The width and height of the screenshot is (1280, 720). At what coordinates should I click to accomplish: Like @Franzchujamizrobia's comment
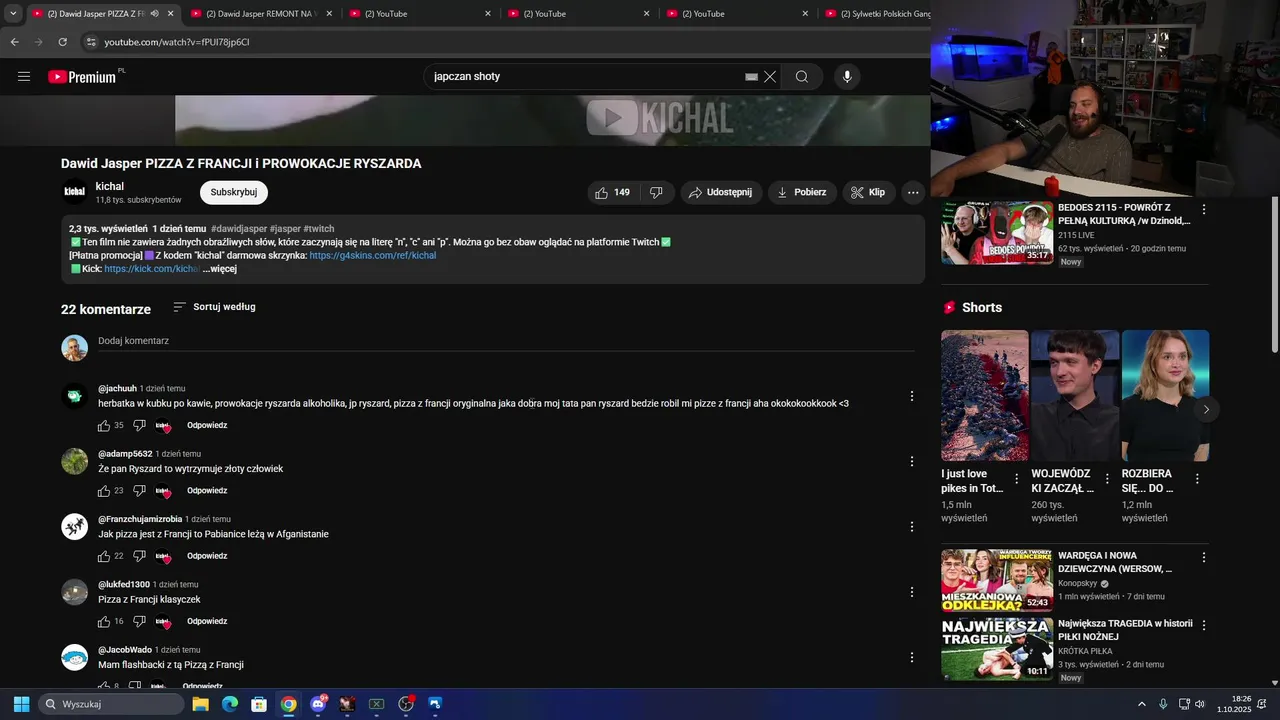104,556
